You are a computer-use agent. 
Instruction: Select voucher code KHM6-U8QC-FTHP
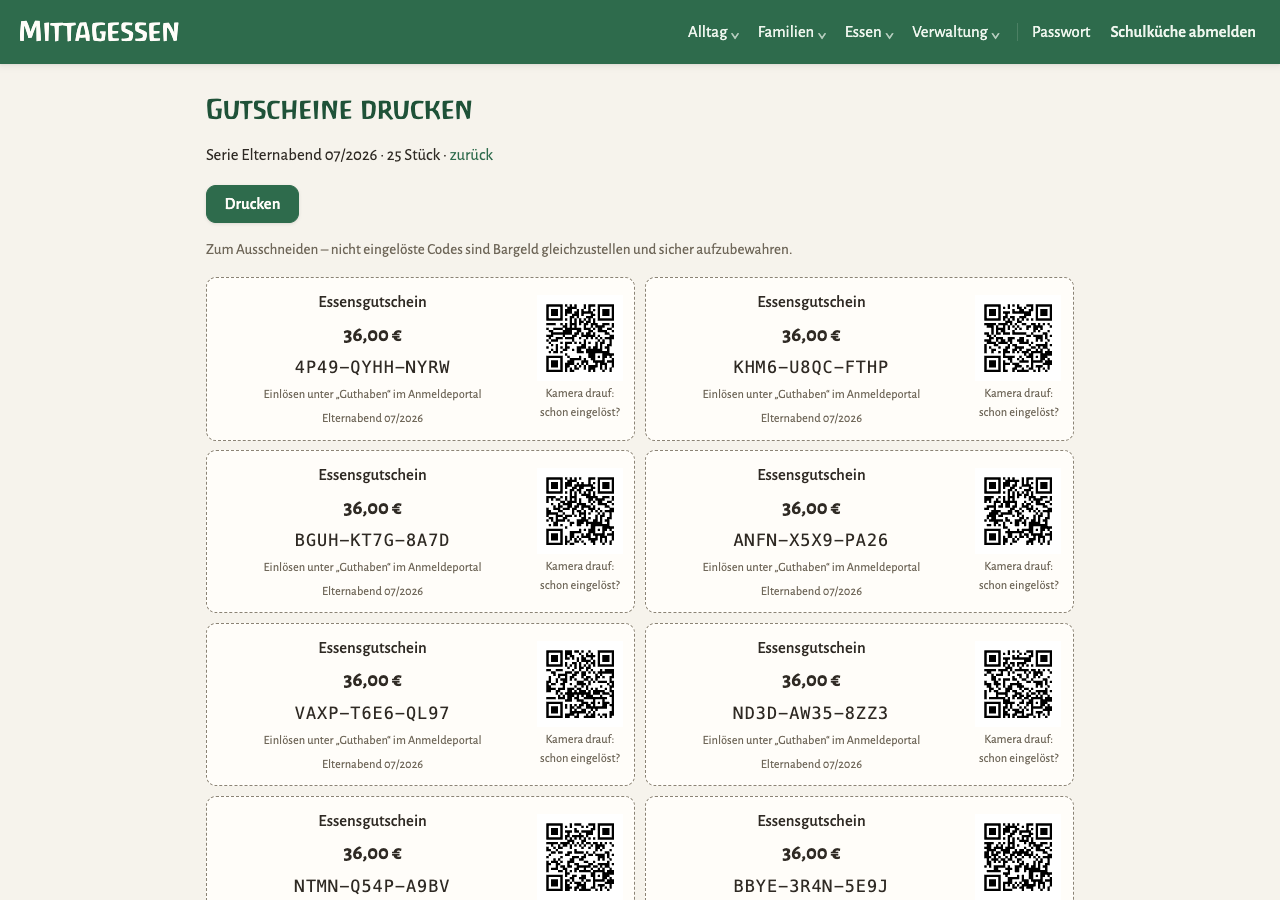coord(811,367)
